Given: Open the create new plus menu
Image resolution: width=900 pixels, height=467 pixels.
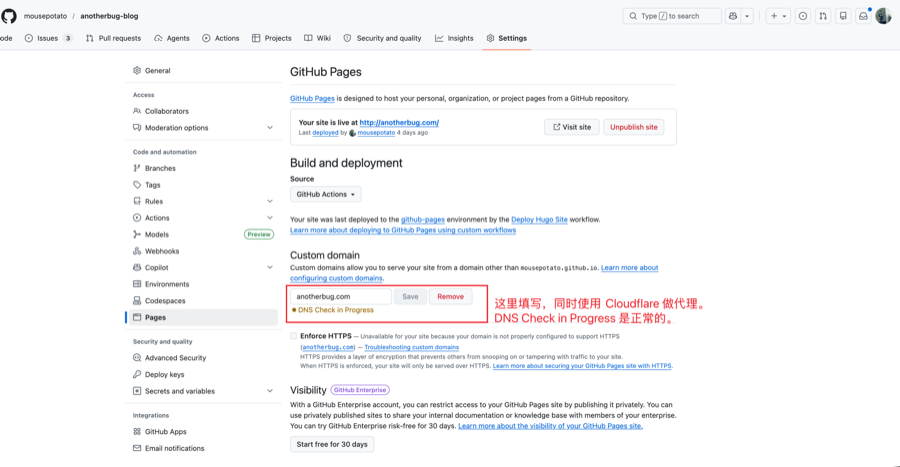Looking at the screenshot, I should 778,16.
